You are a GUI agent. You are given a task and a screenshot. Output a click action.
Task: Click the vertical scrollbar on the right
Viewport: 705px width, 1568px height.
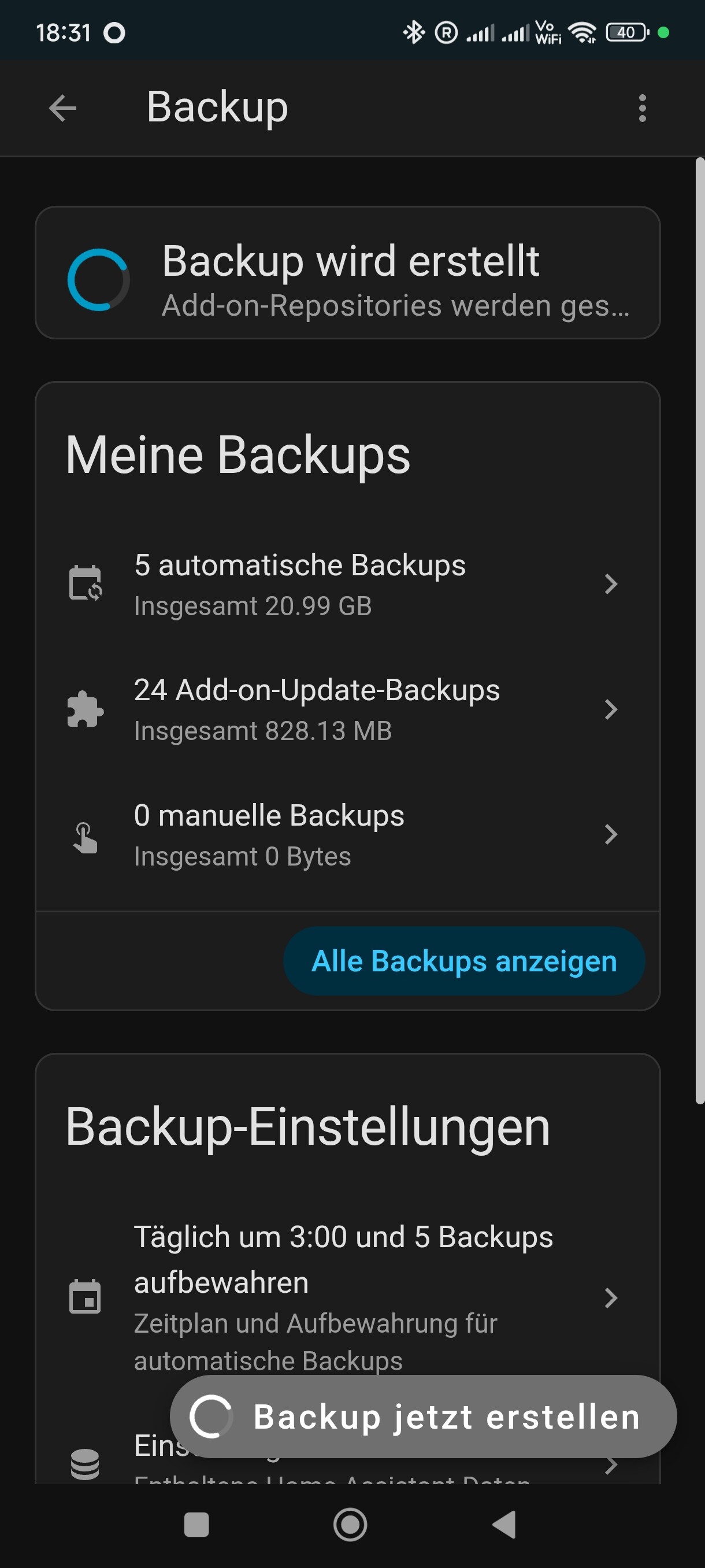point(700,630)
